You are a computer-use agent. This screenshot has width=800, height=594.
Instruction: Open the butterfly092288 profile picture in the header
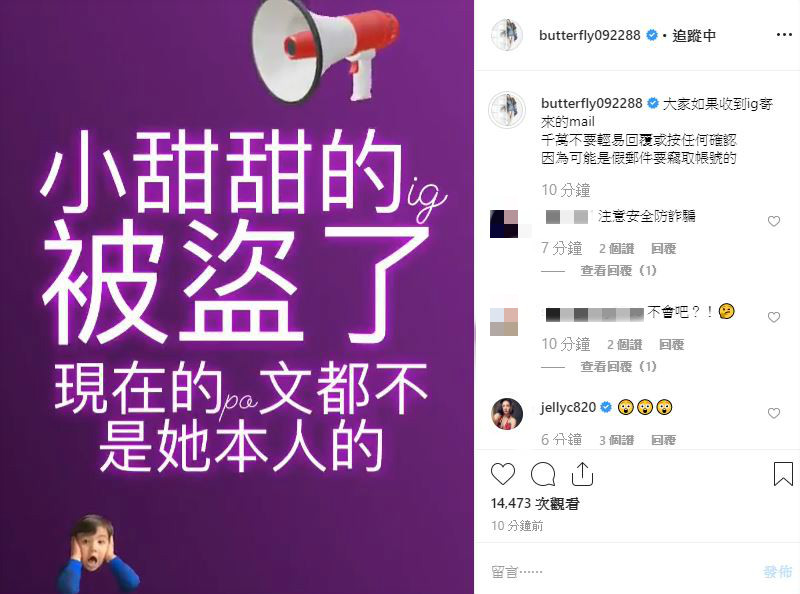[507, 35]
